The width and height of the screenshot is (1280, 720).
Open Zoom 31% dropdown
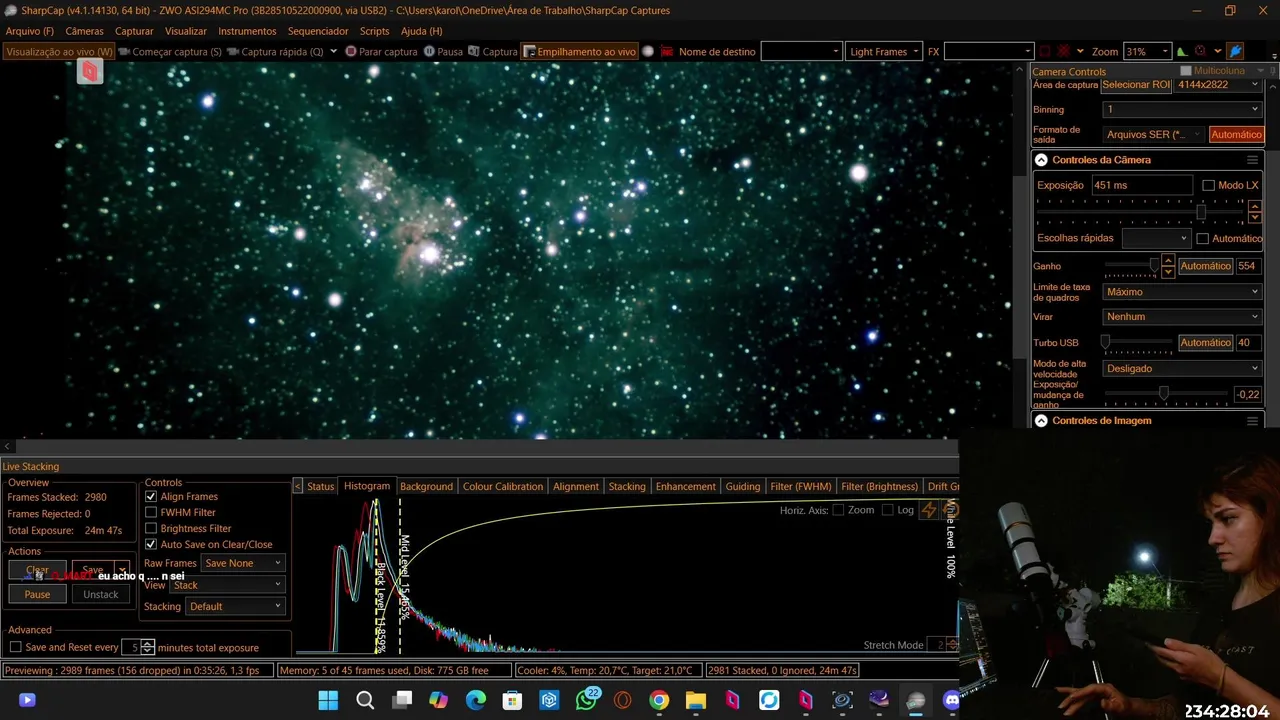tap(1147, 51)
